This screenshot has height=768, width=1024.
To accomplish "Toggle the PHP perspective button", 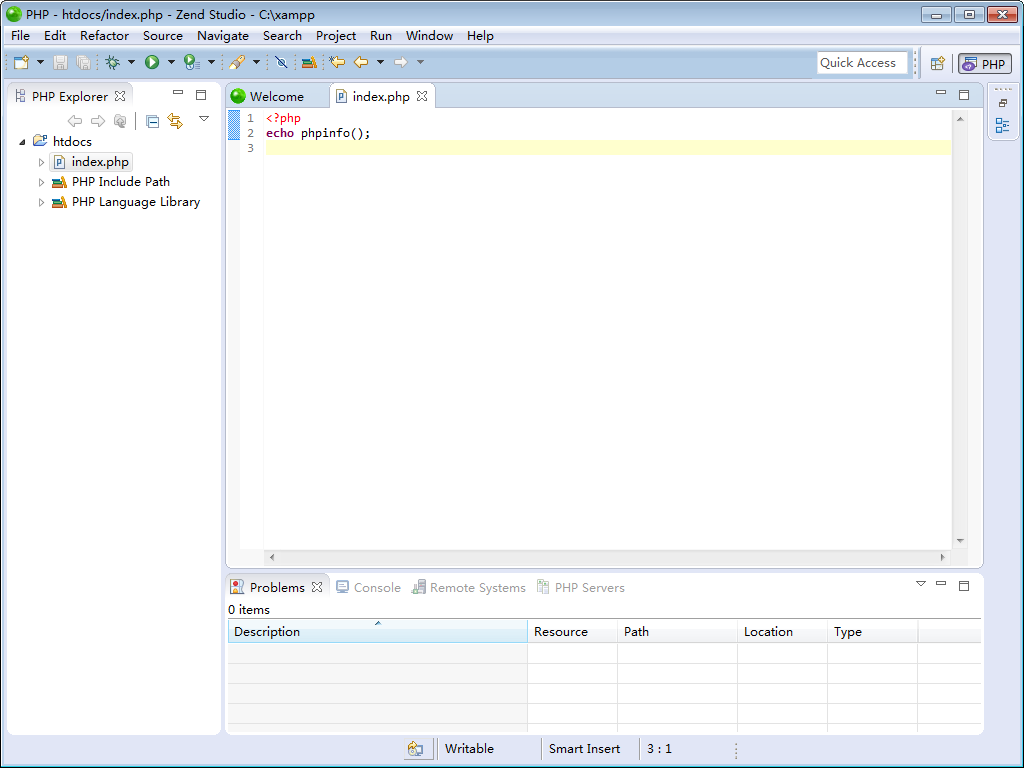I will click(x=984, y=63).
